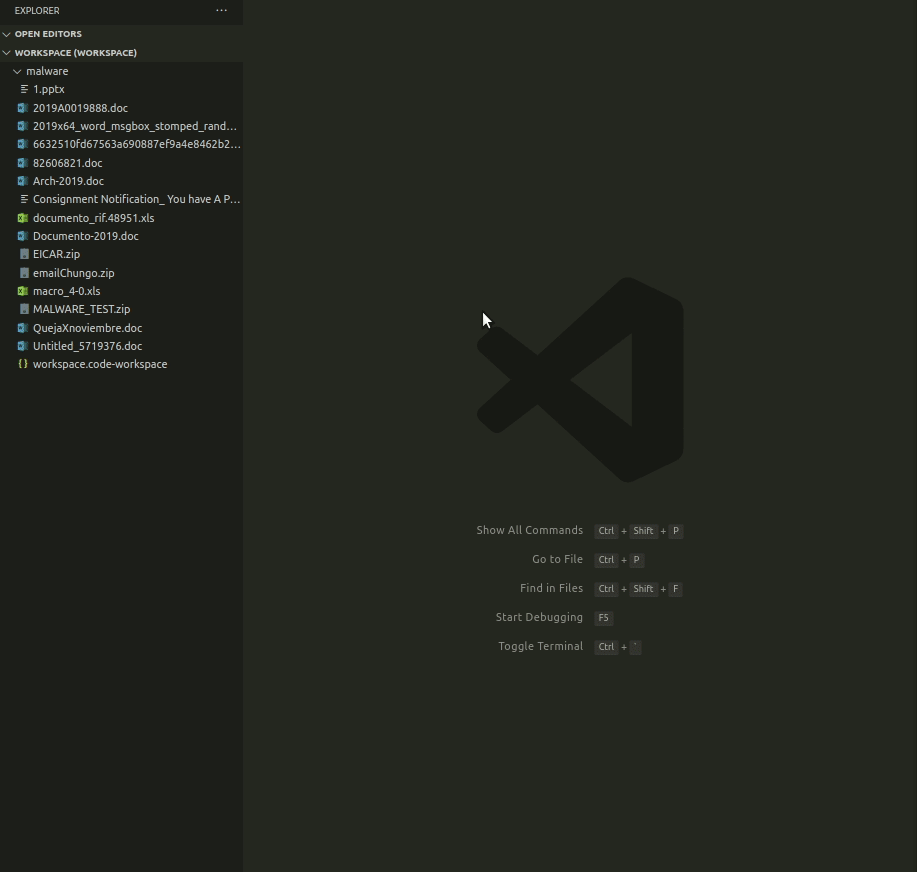The width and height of the screenshot is (917, 872).
Task: Click the F5 key badge
Action: 604,618
